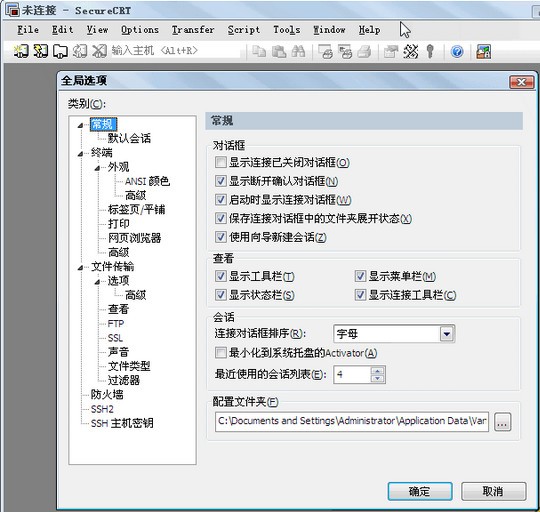Screen dimensions: 540x512
Task: Click the SecureFX toolbar icon
Action: tap(483, 52)
